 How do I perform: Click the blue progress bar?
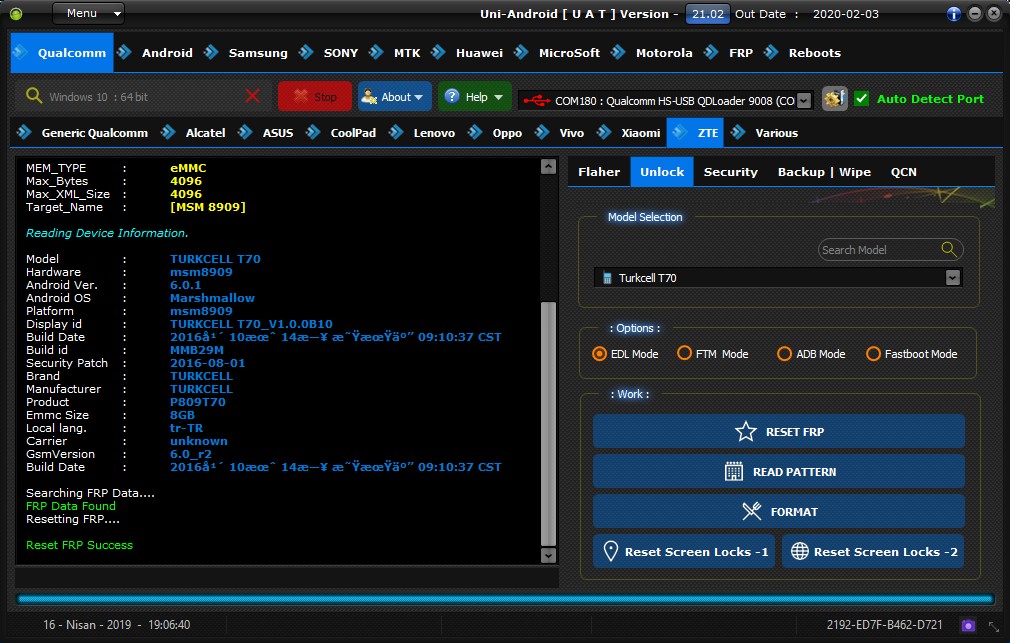pos(505,599)
